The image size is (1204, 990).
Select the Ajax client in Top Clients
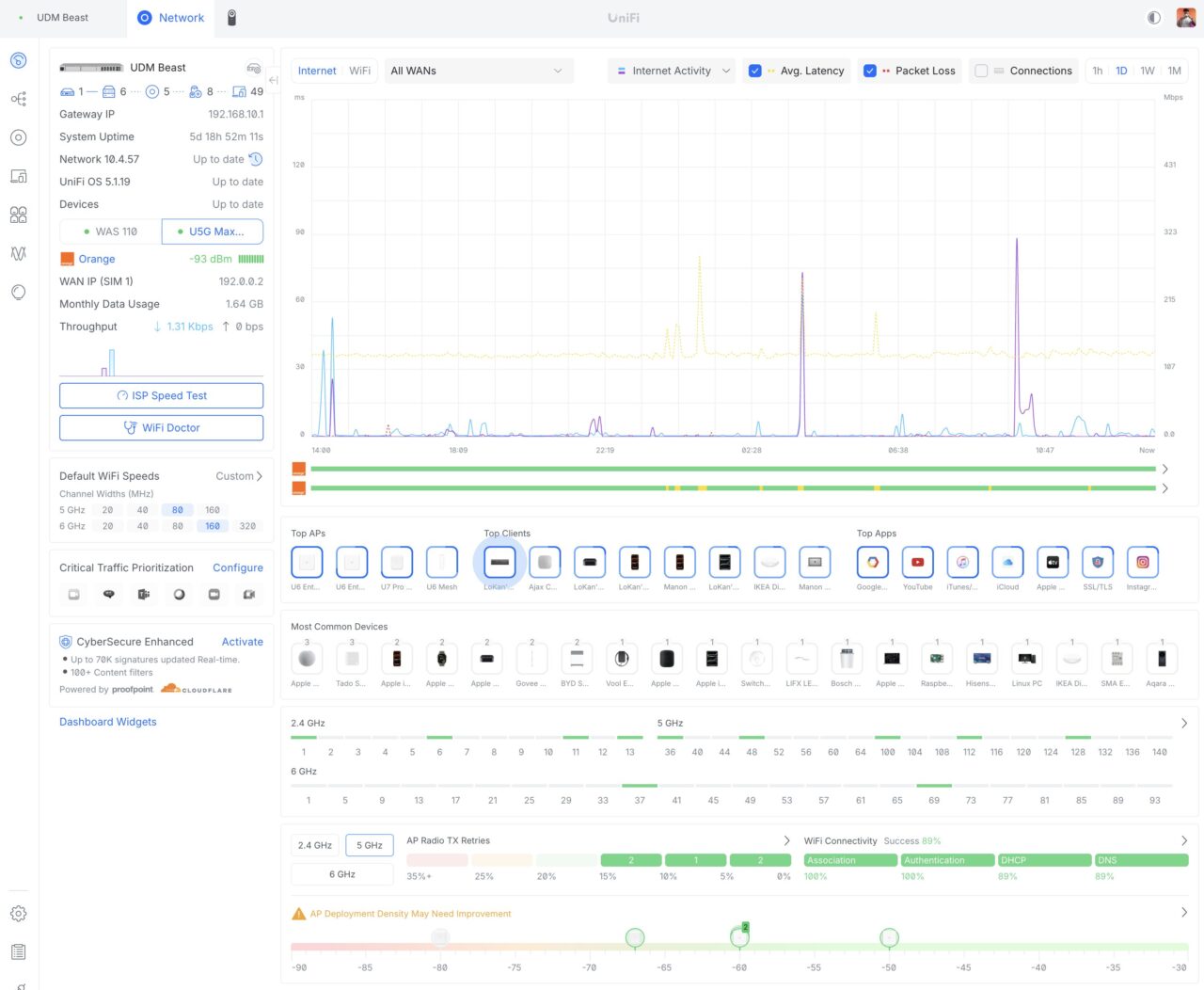(x=545, y=562)
